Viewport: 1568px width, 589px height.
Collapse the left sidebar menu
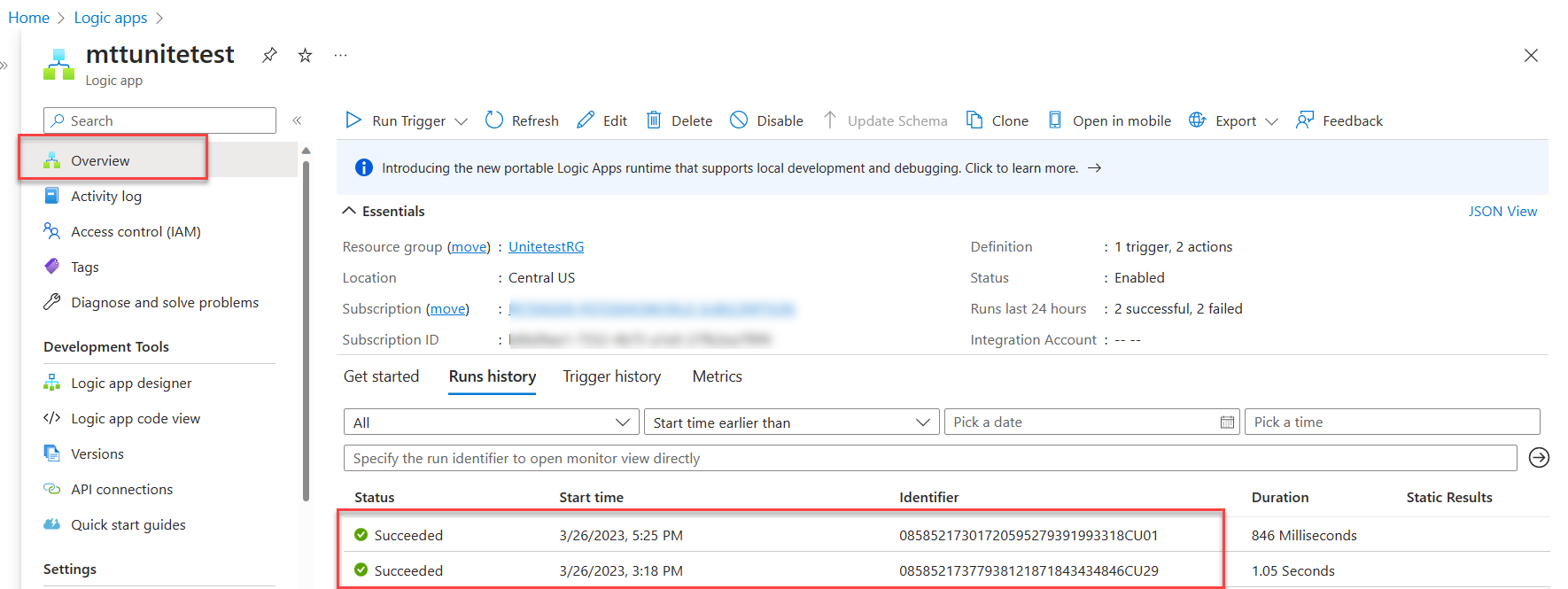click(298, 120)
